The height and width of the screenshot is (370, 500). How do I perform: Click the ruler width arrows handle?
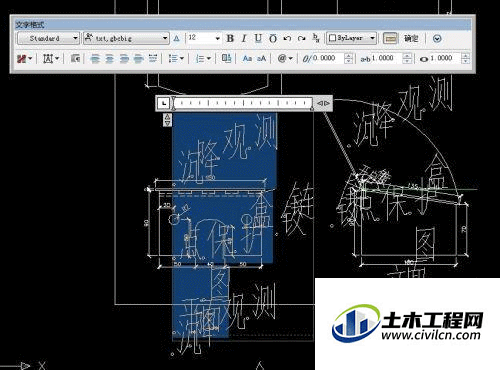pos(323,103)
